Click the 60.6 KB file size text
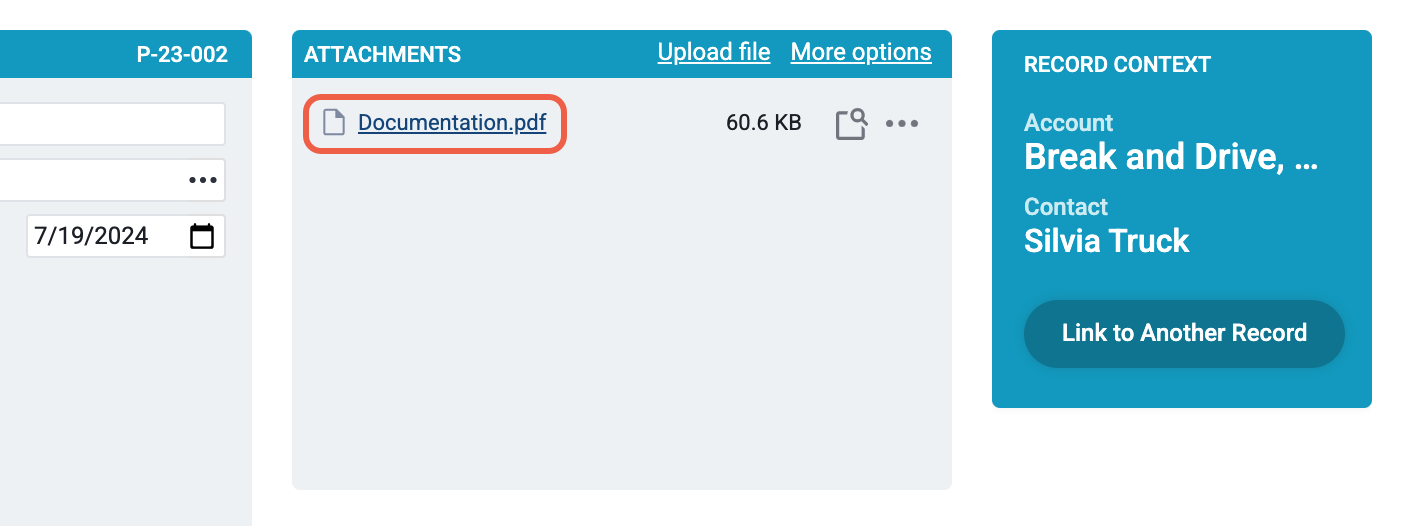The width and height of the screenshot is (1408, 526). (764, 123)
